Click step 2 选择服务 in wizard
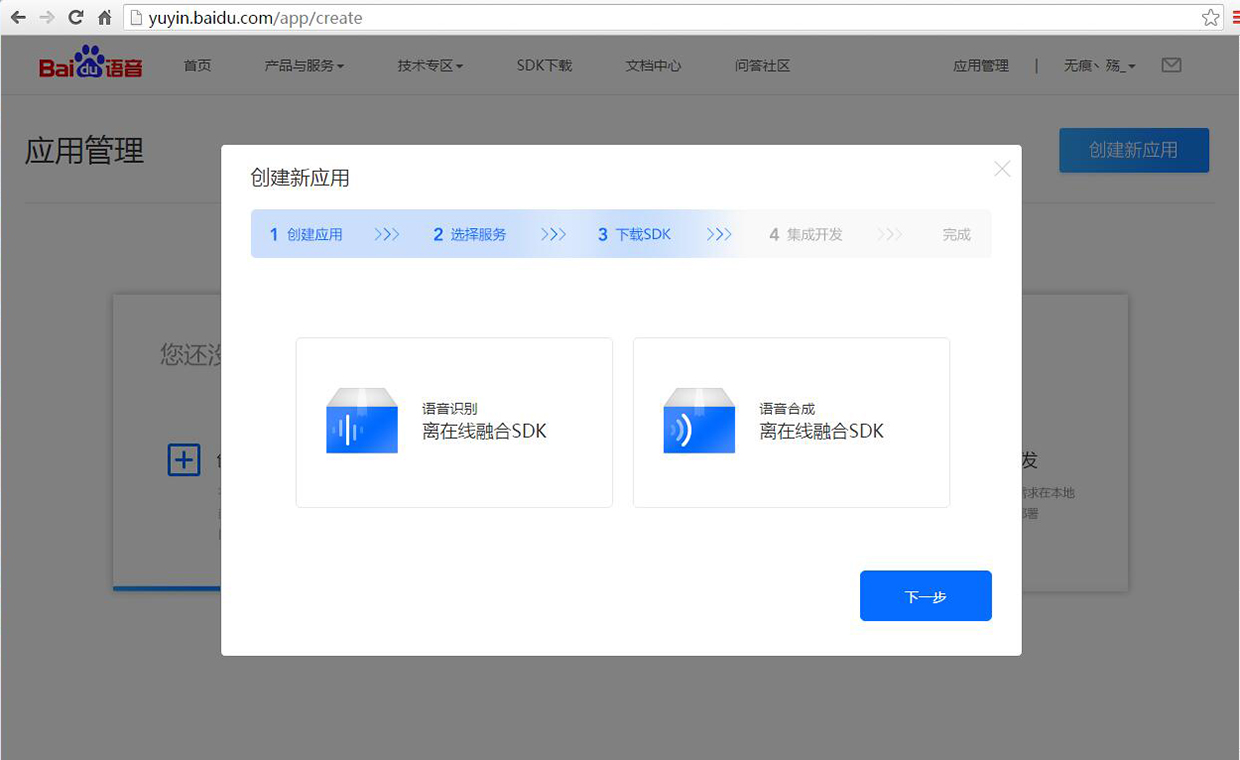Viewport: 1240px width, 760px height. coord(470,234)
